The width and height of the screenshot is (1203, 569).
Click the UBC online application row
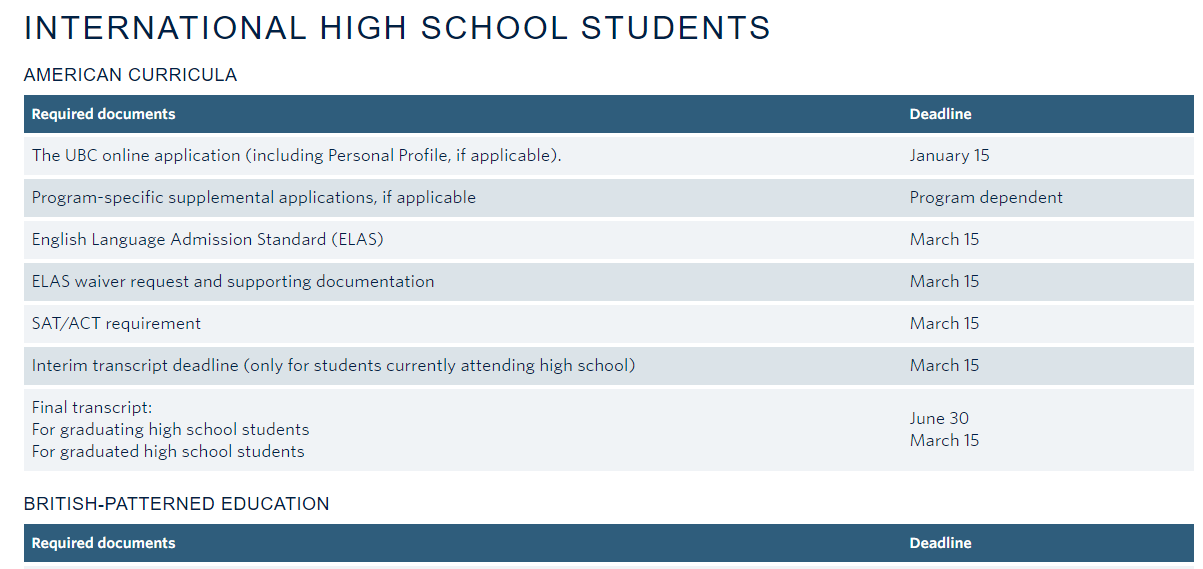coord(609,156)
